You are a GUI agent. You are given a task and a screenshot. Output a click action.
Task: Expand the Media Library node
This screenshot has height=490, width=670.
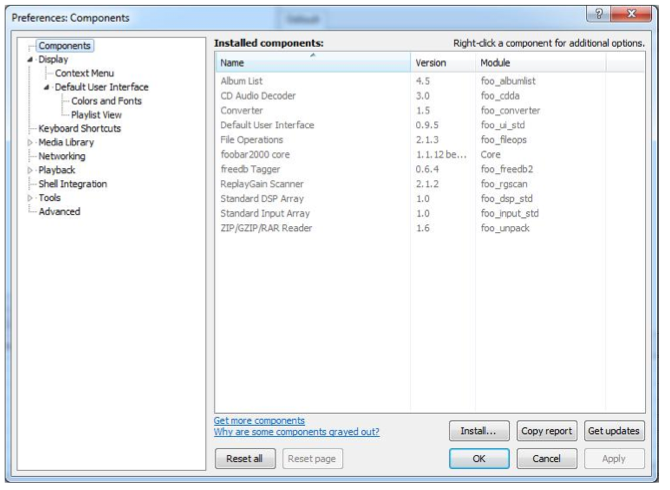[x=30, y=143]
